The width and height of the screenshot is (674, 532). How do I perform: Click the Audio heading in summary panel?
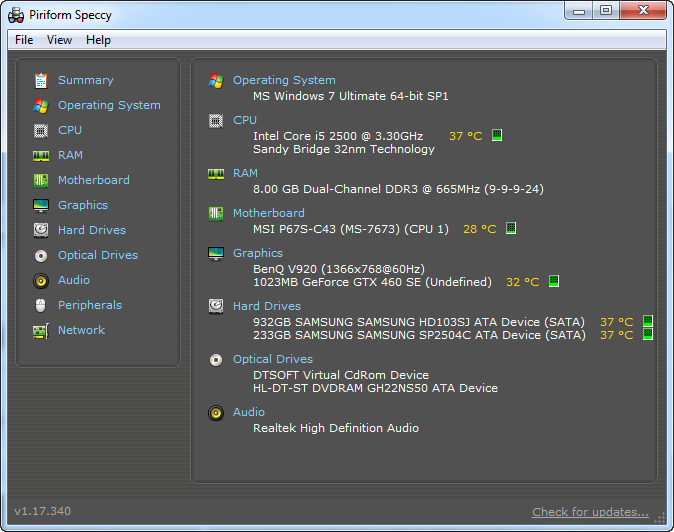249,412
